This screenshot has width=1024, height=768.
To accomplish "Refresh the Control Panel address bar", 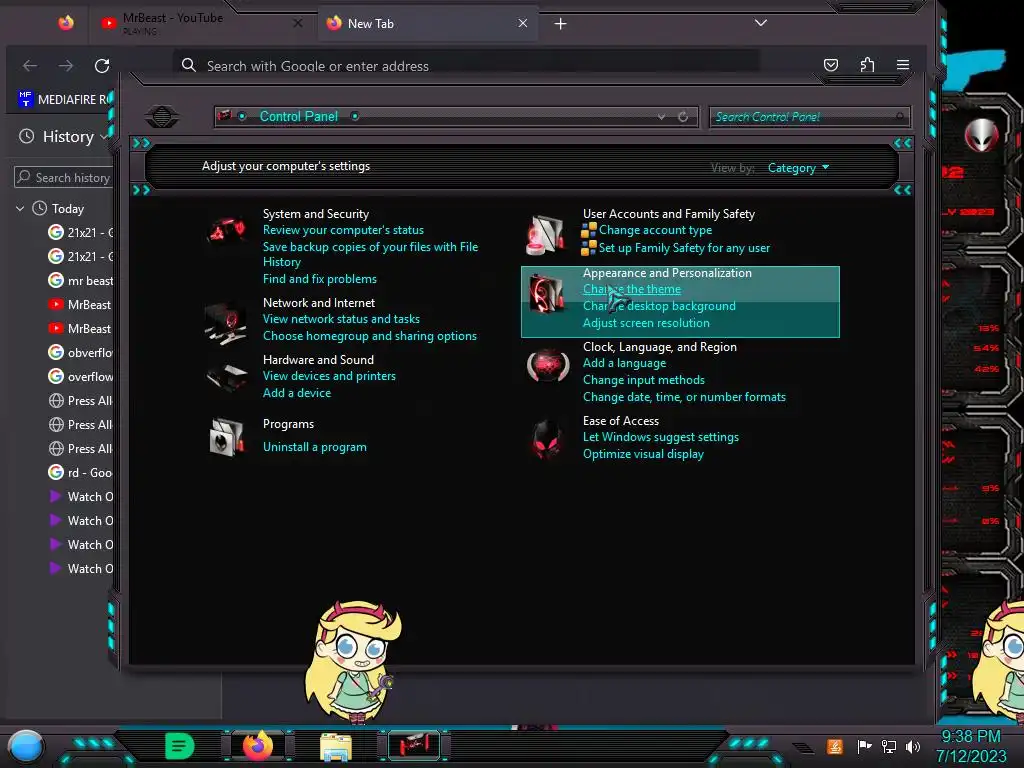I will pos(683,117).
